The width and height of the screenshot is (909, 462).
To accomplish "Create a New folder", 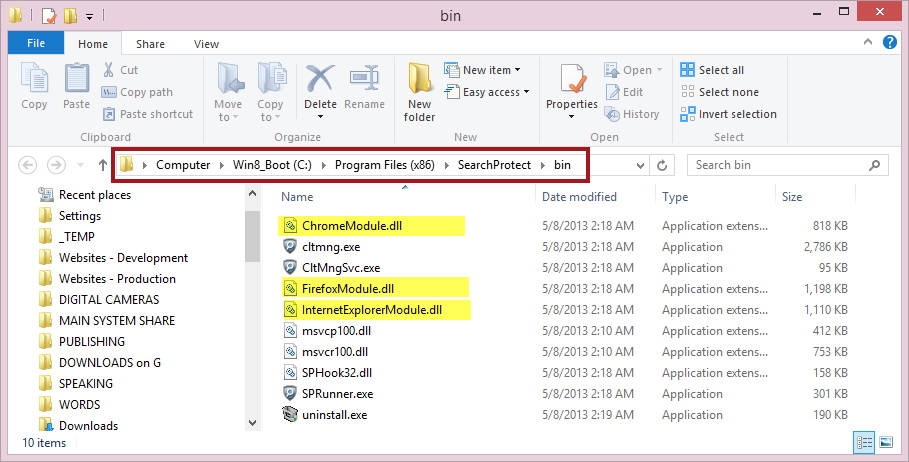I will pos(419,92).
